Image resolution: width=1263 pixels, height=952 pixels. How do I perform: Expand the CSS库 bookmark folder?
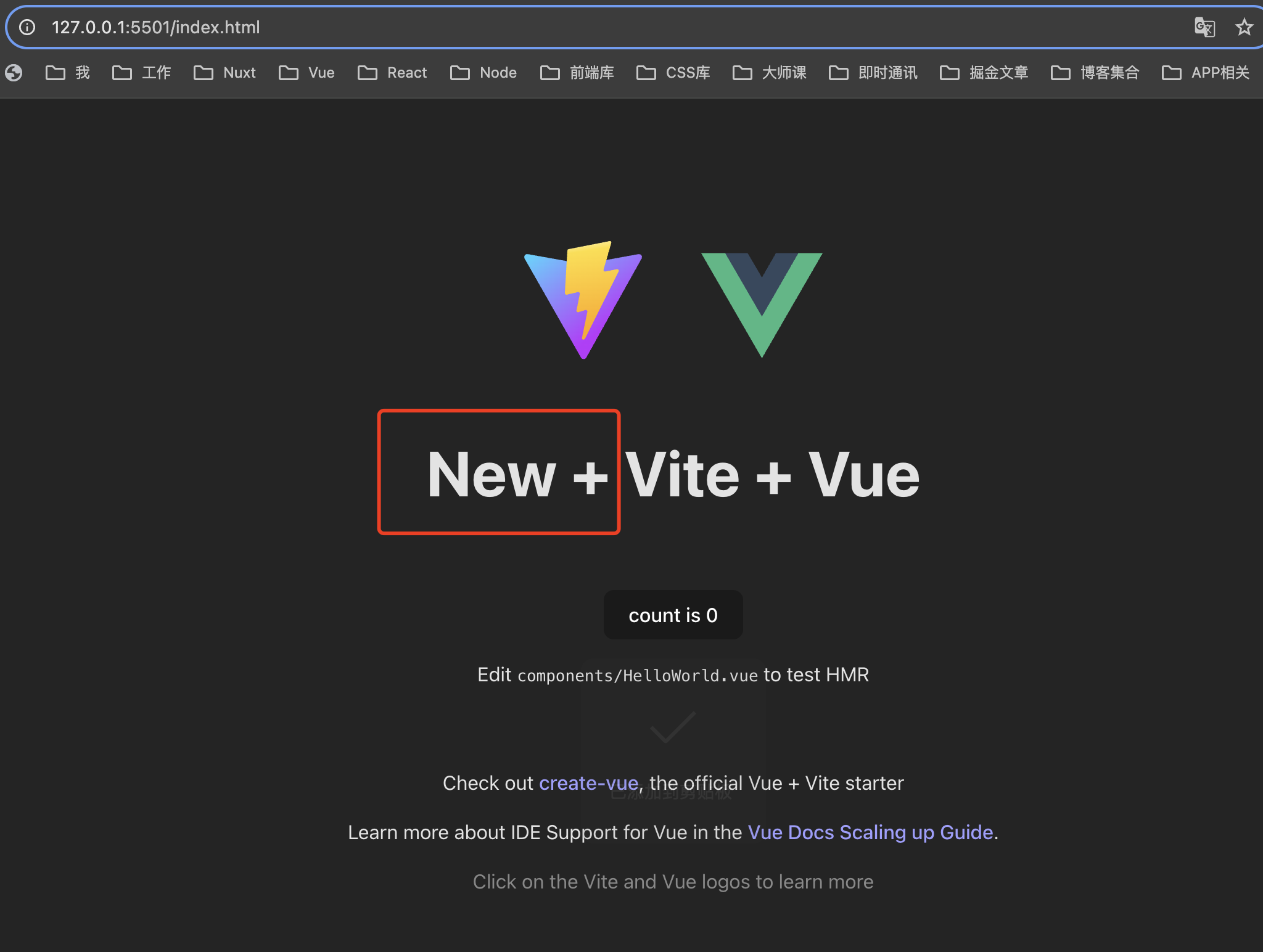click(673, 73)
